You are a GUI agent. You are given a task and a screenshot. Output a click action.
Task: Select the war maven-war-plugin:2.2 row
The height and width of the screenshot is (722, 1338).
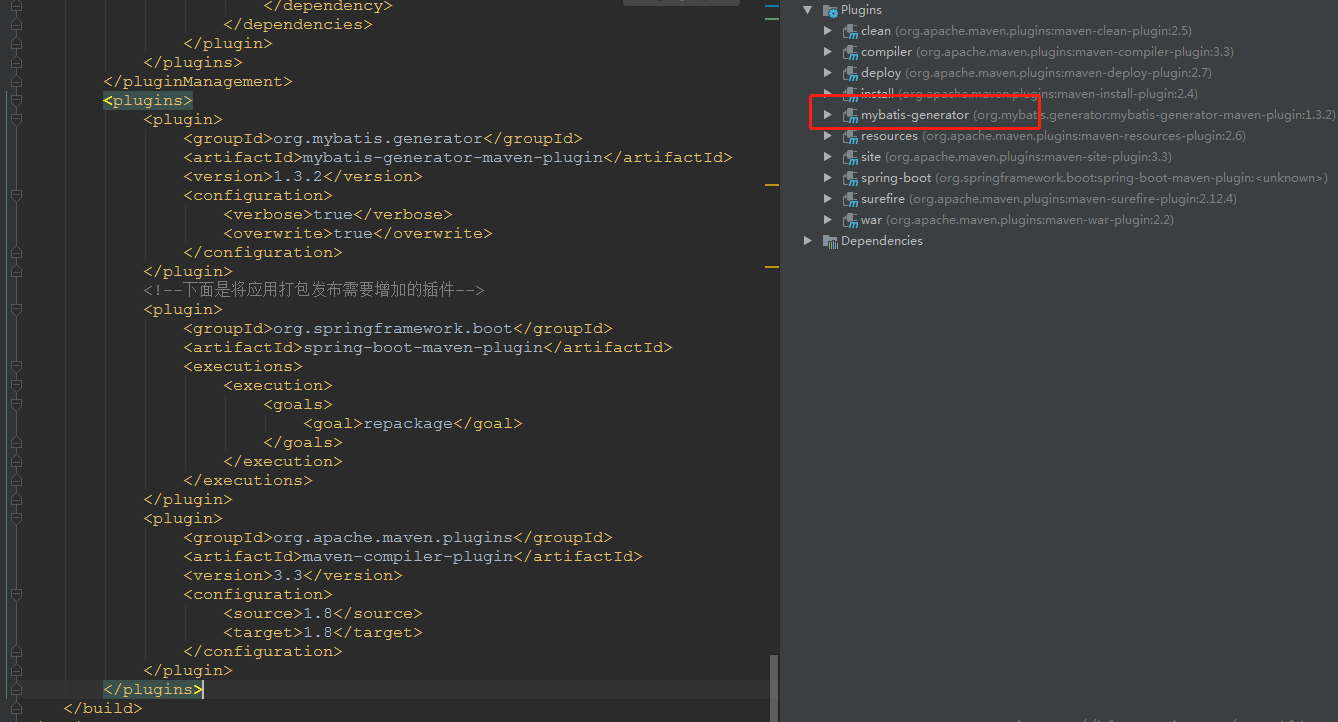(1017, 220)
